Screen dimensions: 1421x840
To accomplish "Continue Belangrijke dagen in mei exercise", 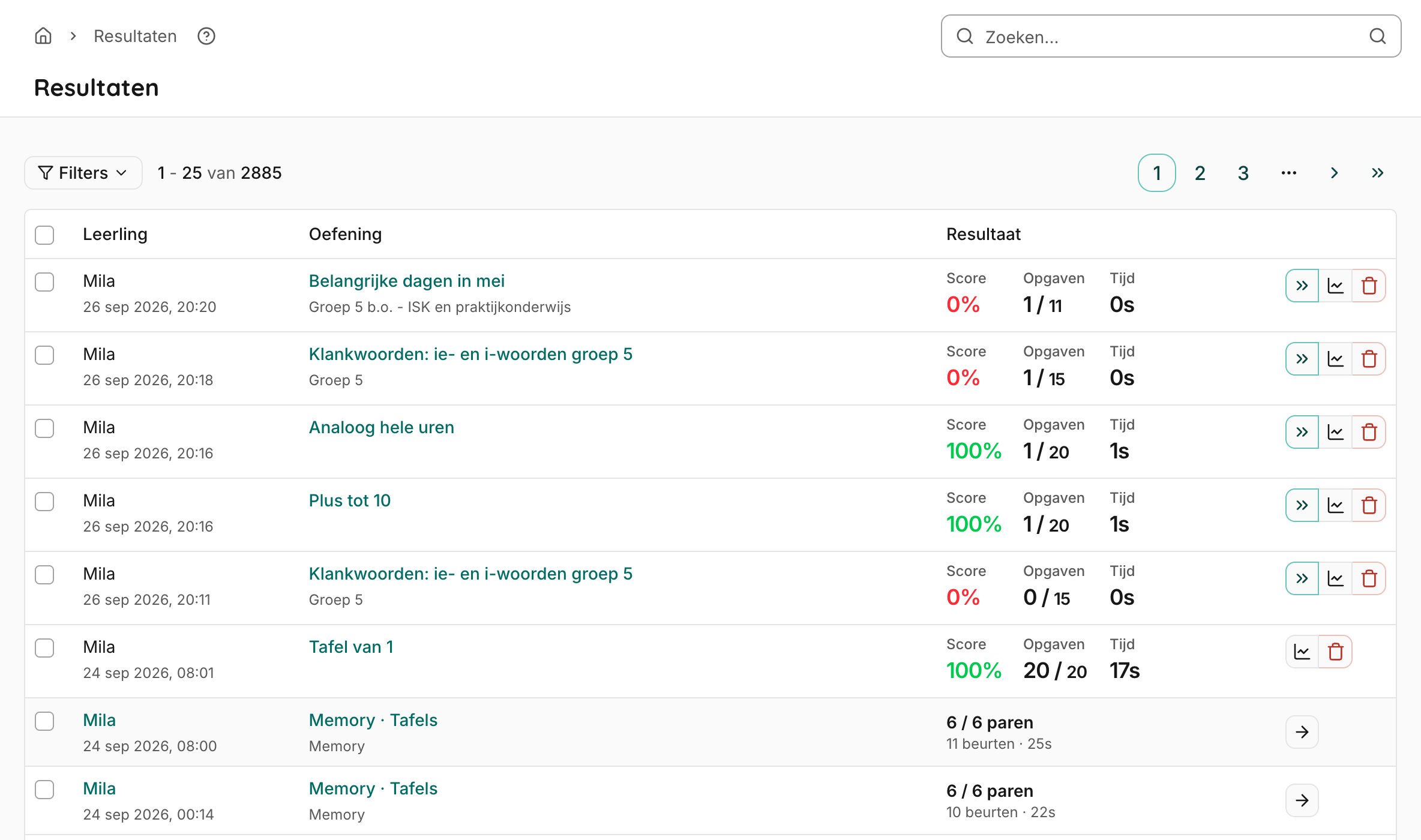I will click(x=1302, y=286).
